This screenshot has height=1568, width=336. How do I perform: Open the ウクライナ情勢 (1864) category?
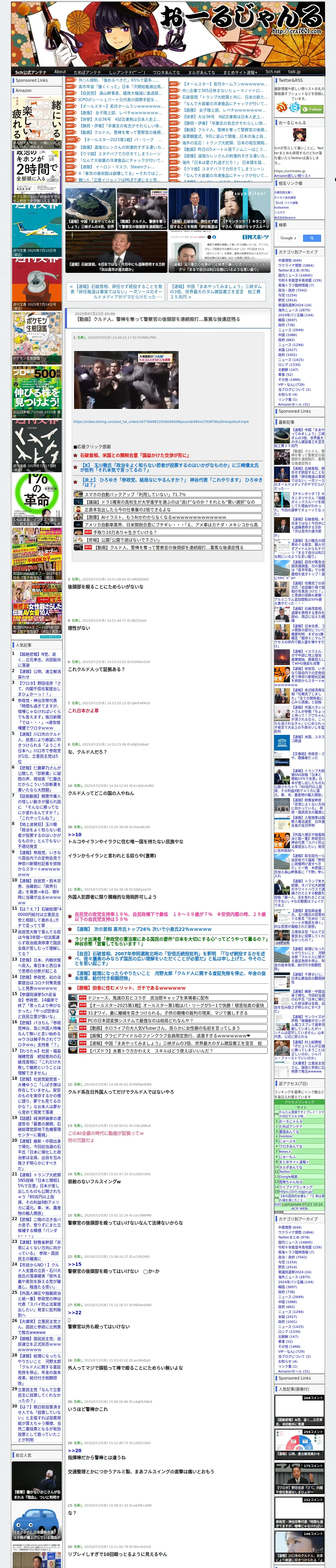296,266
